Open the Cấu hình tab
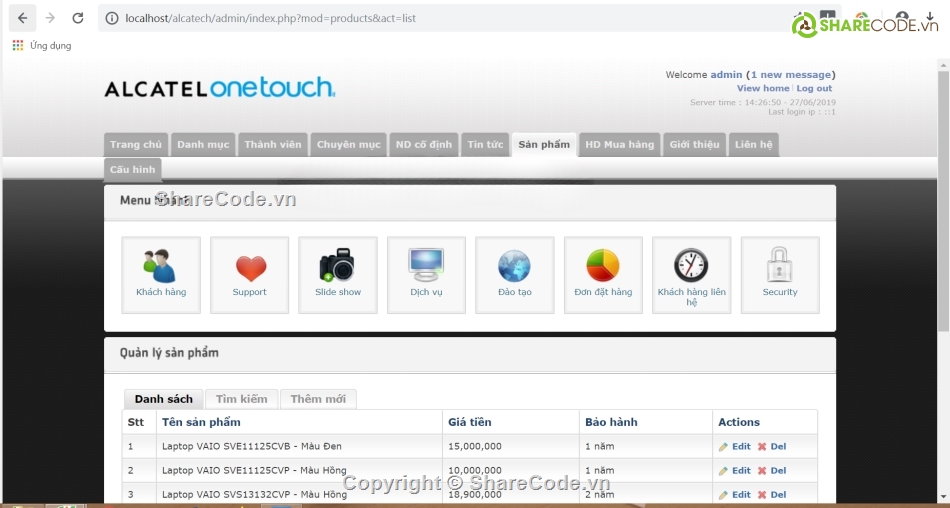The width and height of the screenshot is (950, 508). (133, 170)
